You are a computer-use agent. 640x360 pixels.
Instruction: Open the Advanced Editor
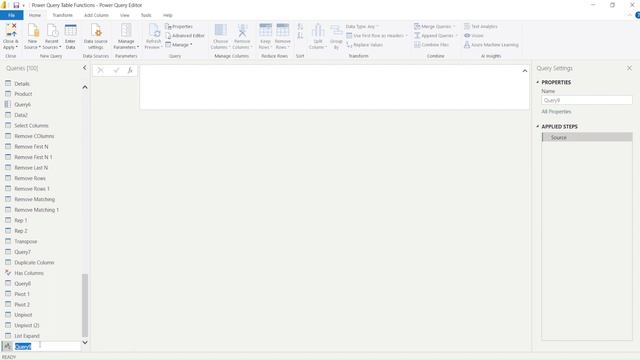185,36
